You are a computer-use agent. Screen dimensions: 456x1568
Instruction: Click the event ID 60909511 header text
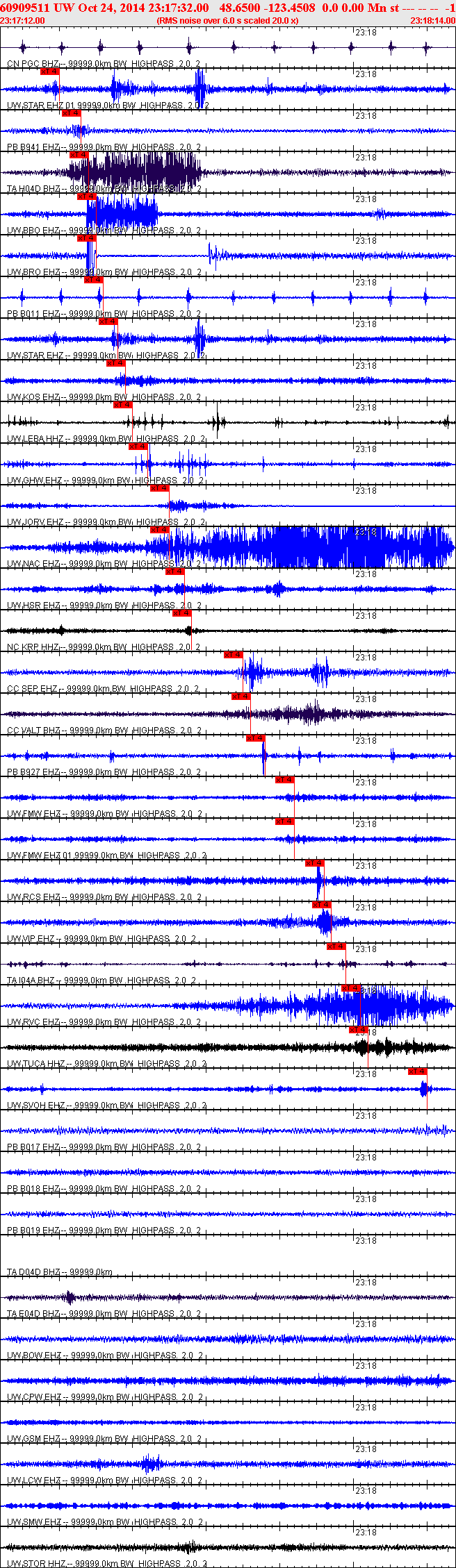(25, 8)
